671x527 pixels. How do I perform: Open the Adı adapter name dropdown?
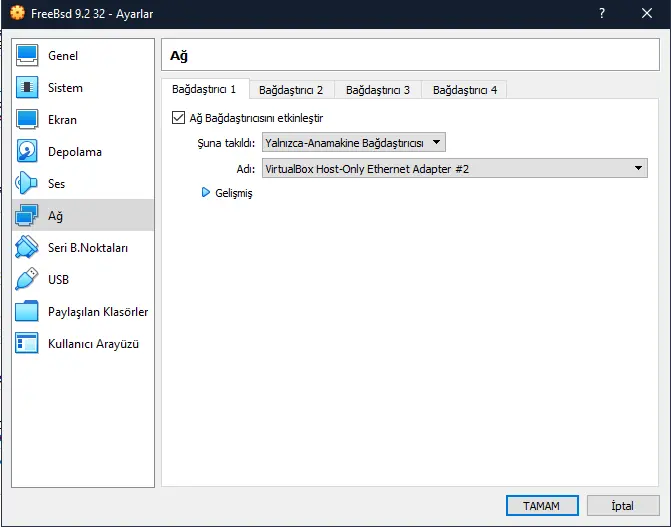(x=454, y=169)
